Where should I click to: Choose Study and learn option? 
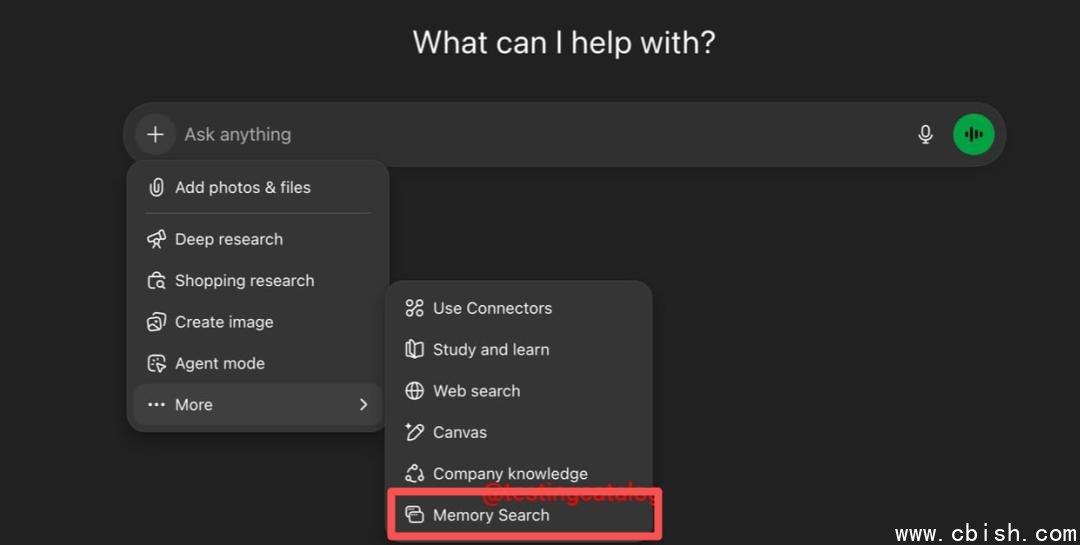(x=491, y=350)
